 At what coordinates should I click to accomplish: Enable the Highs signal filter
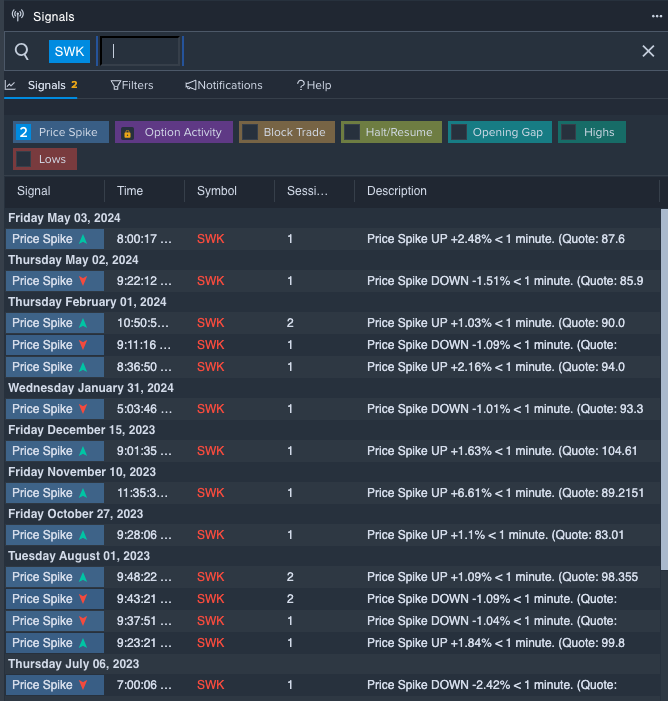pyautogui.click(x=569, y=132)
